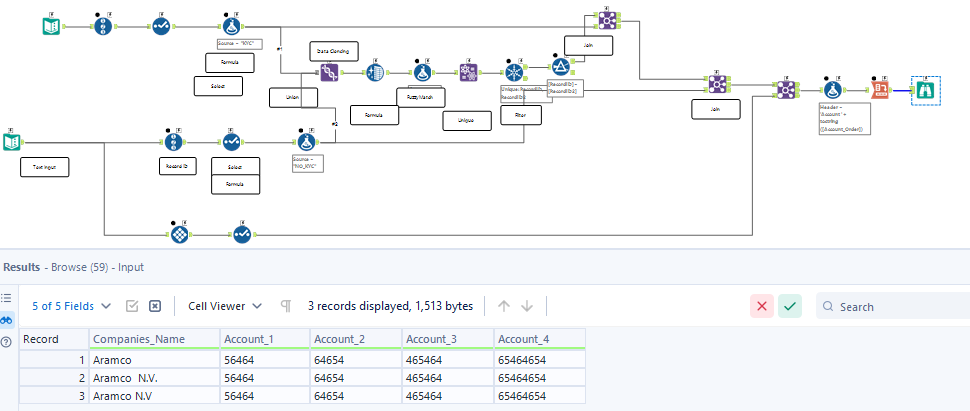Select the Join tool above second 'Join' comment

716,84
